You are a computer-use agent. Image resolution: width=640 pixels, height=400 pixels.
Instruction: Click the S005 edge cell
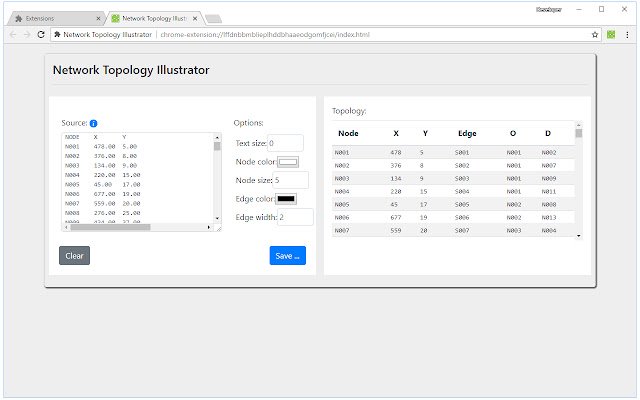coord(462,204)
